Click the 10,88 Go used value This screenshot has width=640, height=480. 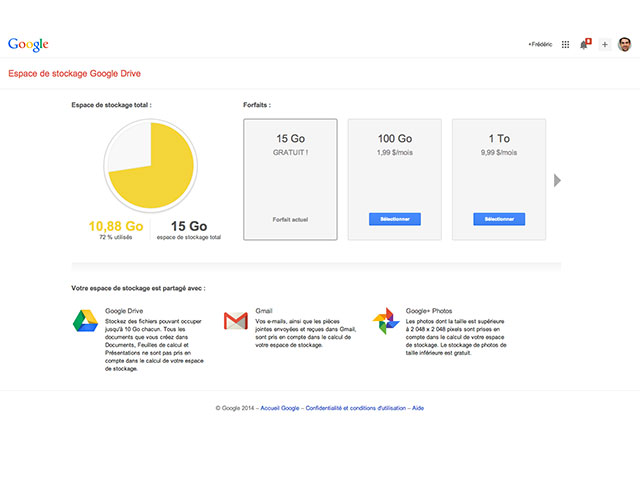tap(116, 226)
